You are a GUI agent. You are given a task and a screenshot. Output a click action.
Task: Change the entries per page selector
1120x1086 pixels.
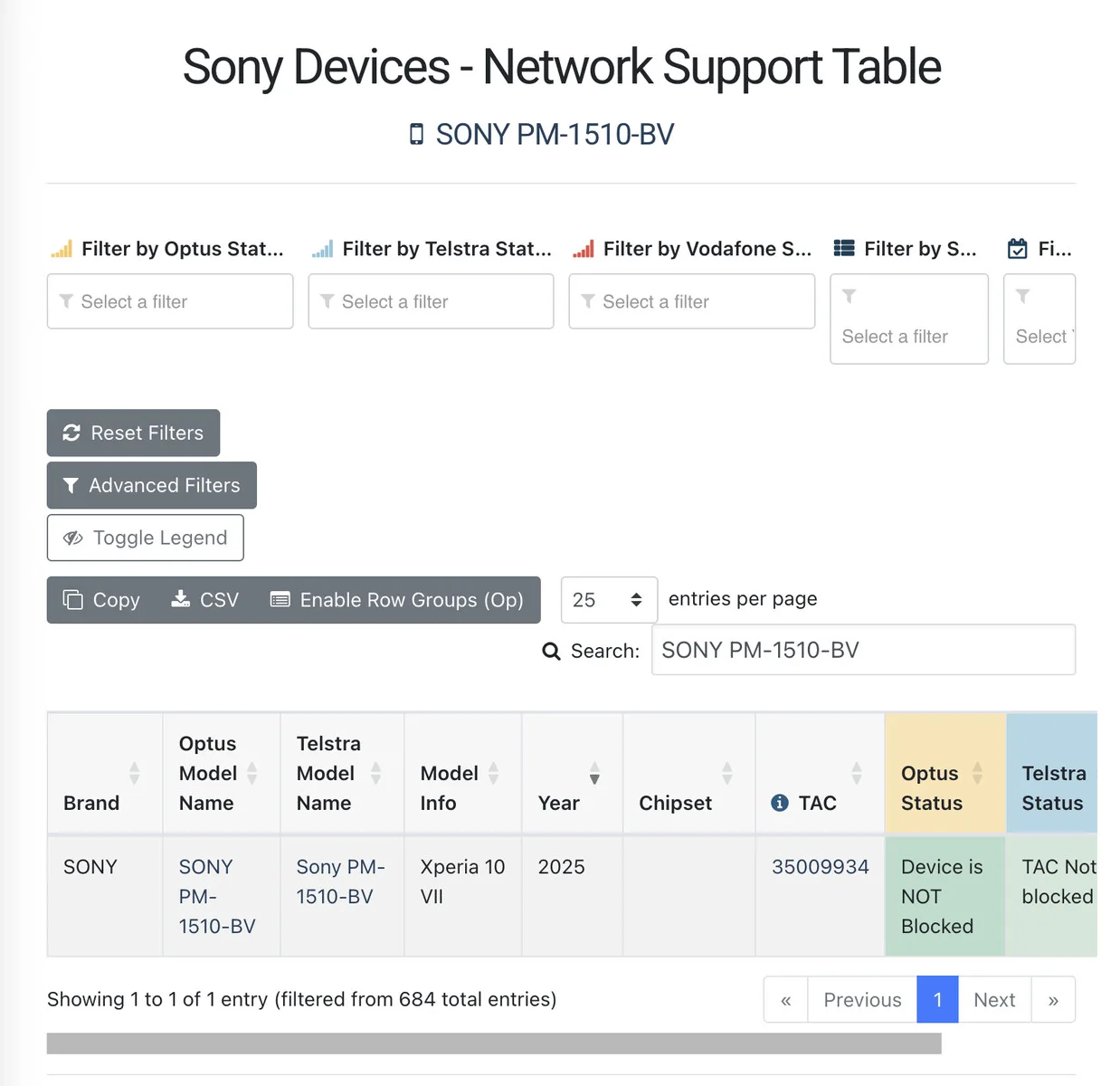[609, 600]
